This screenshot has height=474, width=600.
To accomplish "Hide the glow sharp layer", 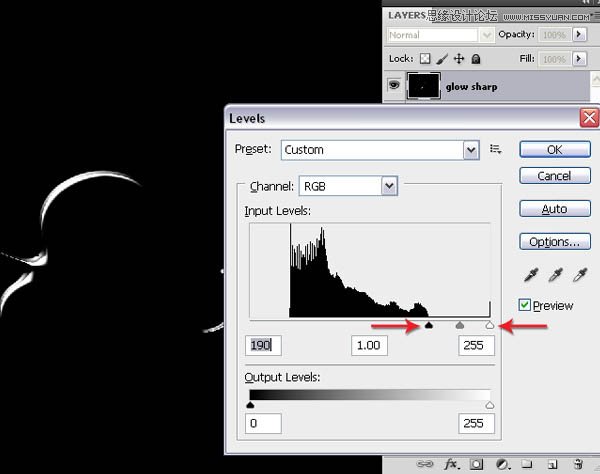I will pos(394,85).
